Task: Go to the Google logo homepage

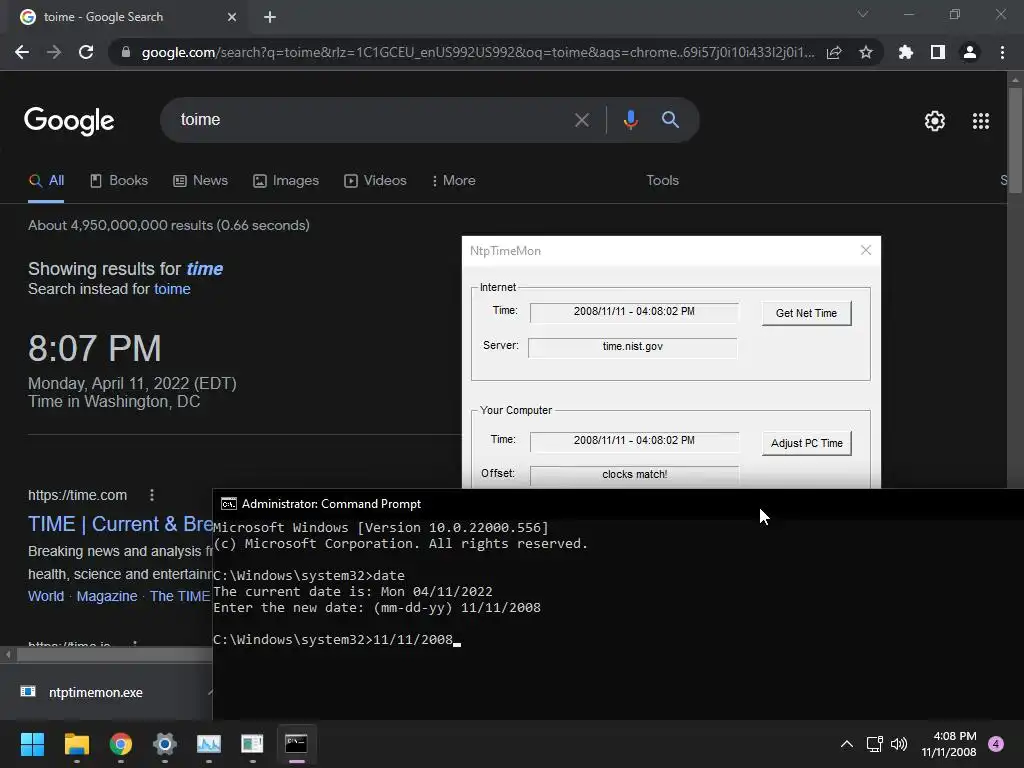Action: [69, 121]
